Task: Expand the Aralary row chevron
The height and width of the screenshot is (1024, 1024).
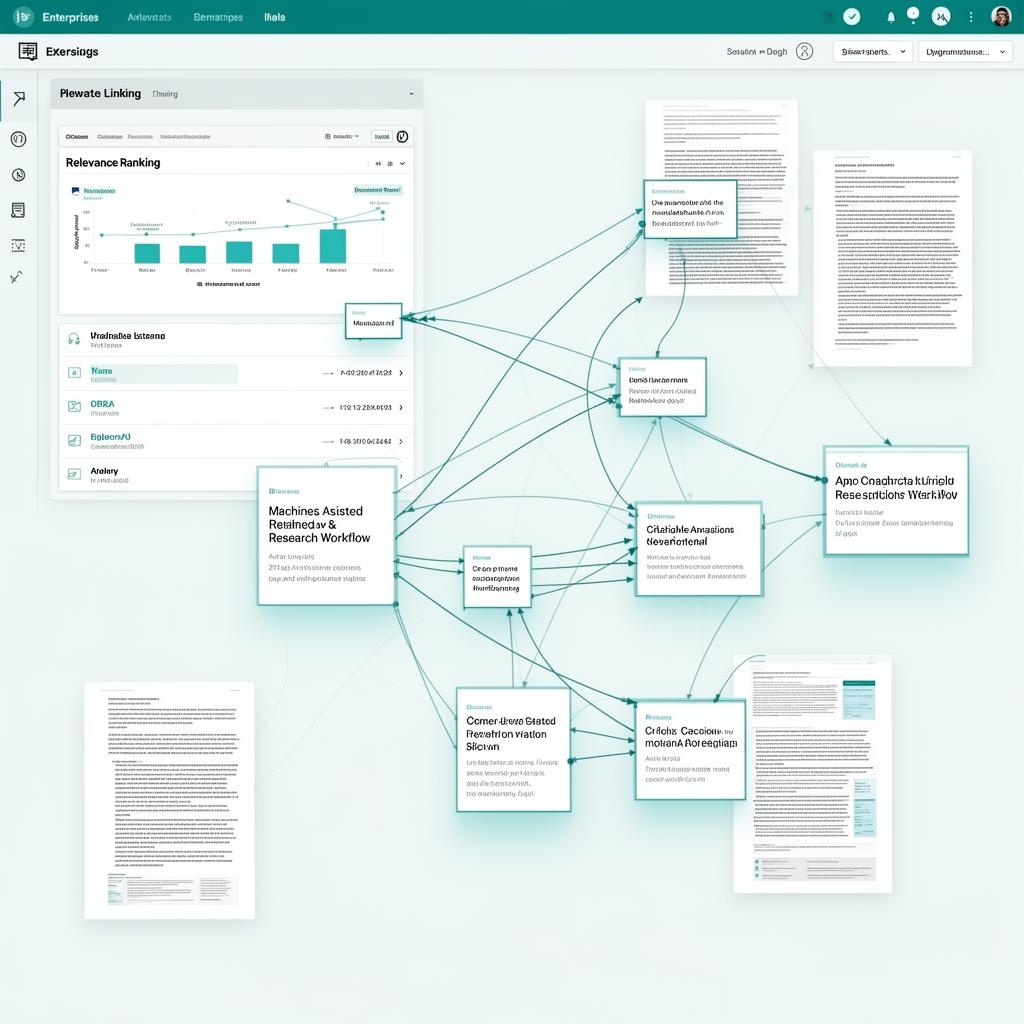Action: click(x=401, y=476)
